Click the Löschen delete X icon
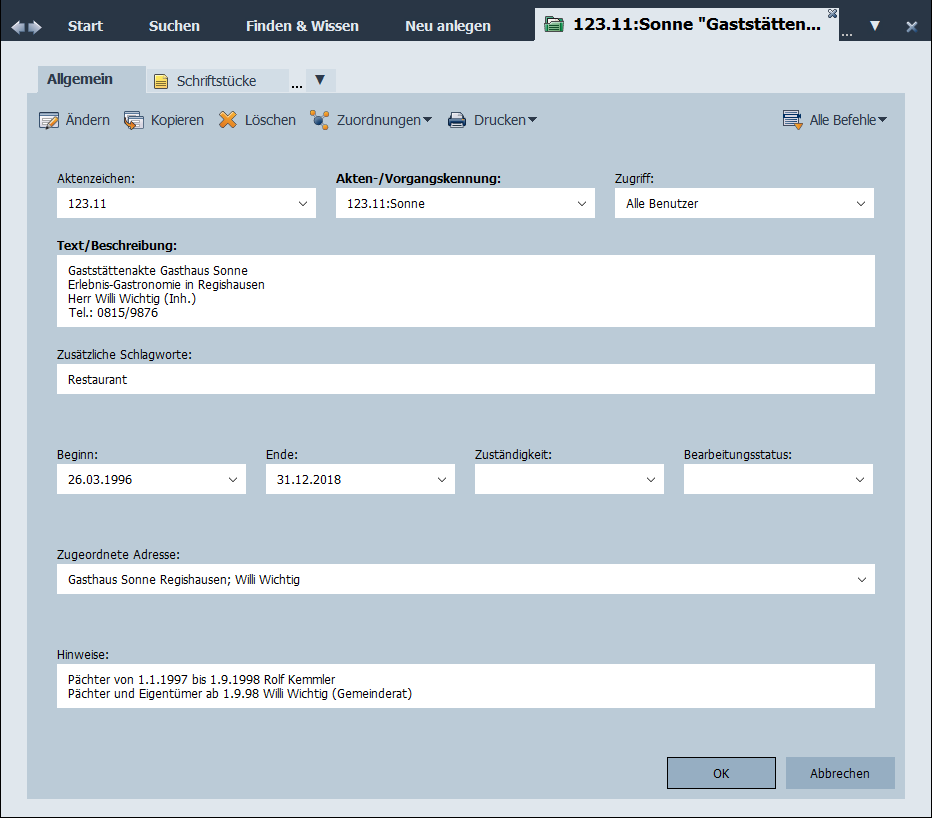Image resolution: width=932 pixels, height=818 pixels. click(x=228, y=120)
